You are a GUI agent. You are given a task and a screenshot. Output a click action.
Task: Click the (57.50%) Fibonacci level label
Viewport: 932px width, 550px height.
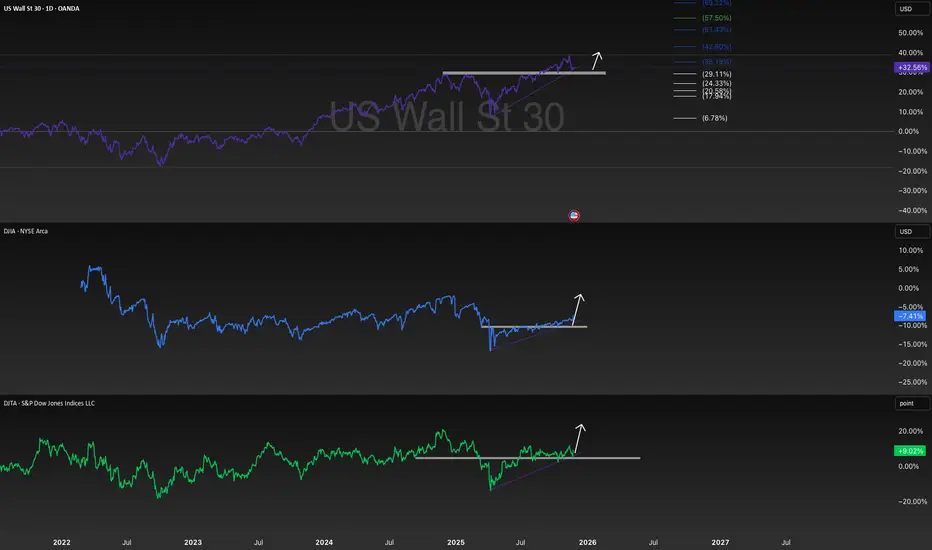pos(716,18)
